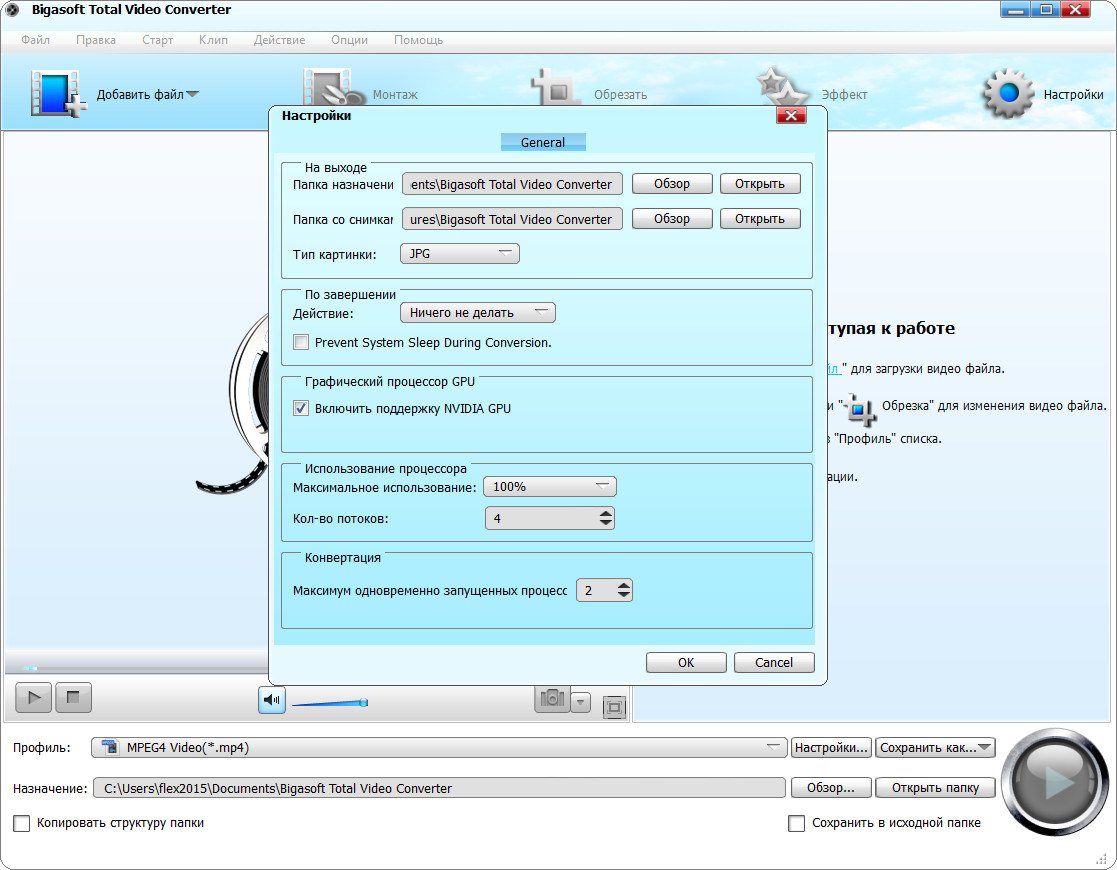
Task: Take a snapshot with the camera icon
Action: (552, 700)
